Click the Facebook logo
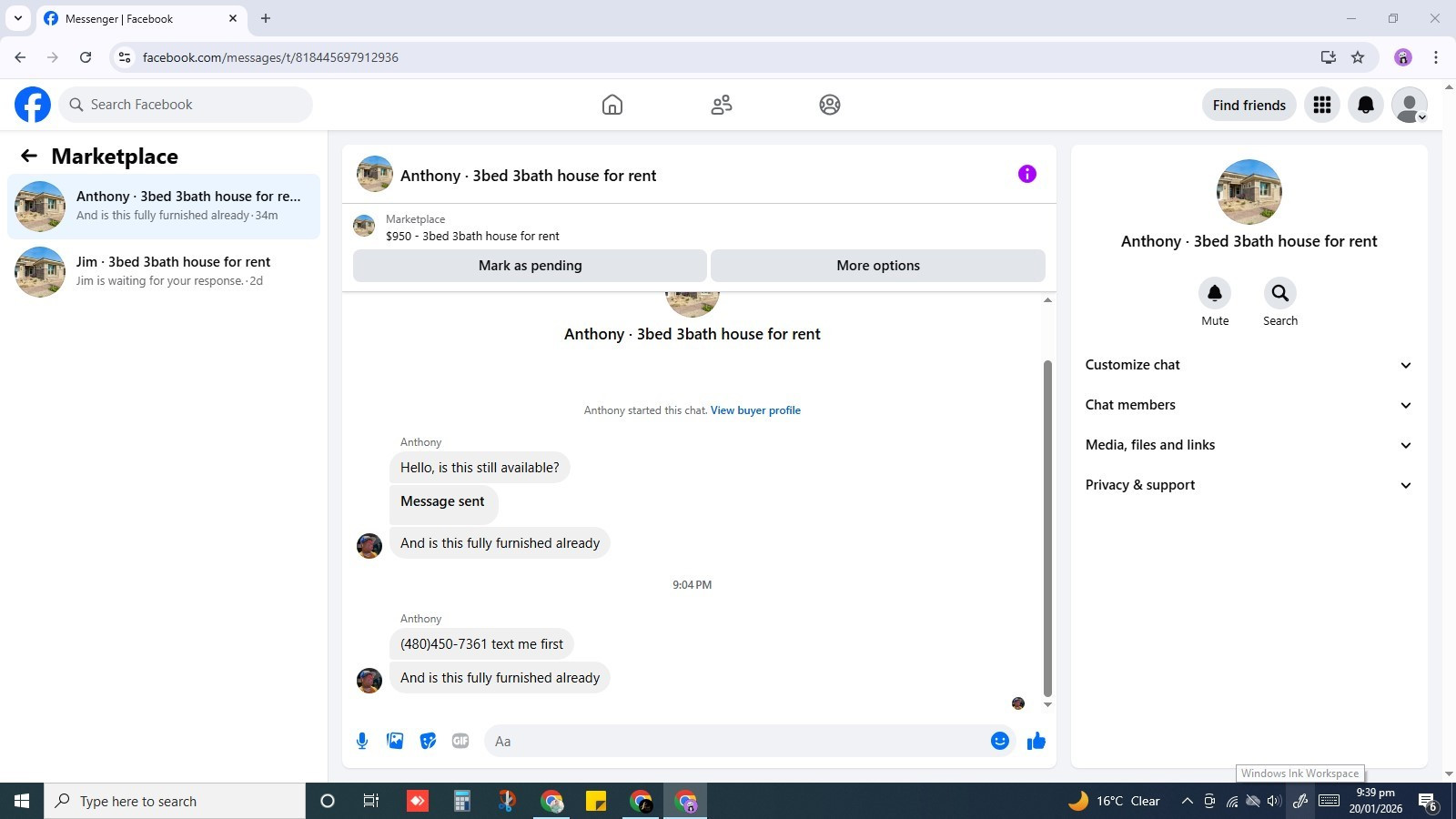 [33, 105]
